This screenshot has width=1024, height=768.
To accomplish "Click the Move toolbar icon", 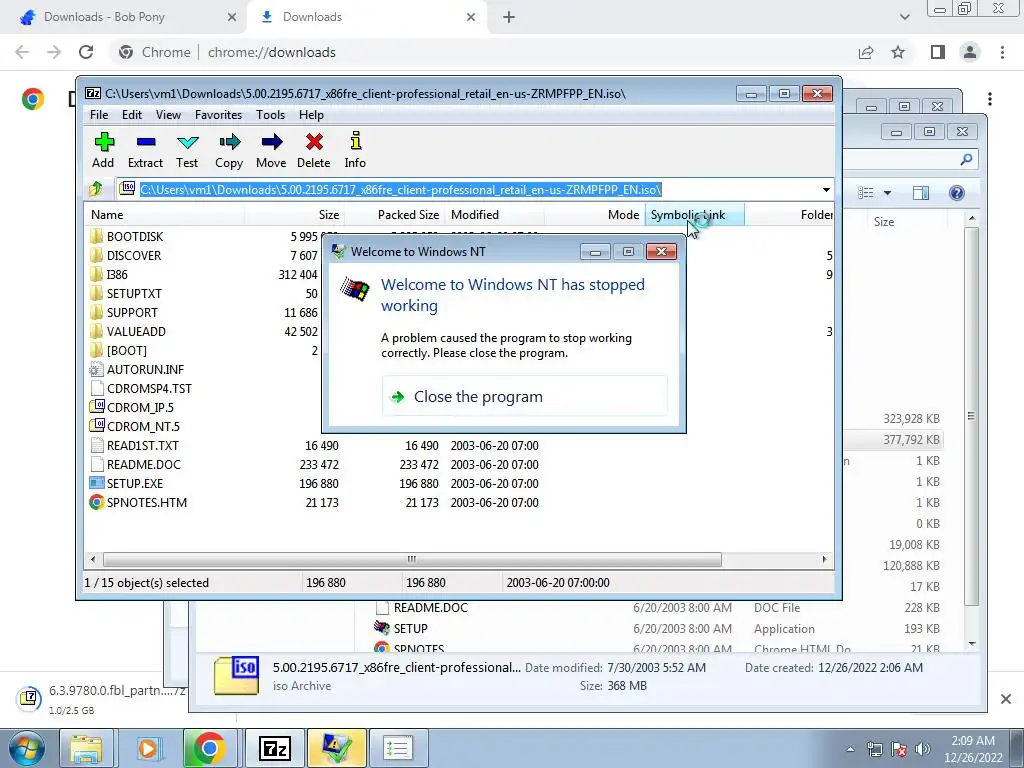I will click(271, 150).
